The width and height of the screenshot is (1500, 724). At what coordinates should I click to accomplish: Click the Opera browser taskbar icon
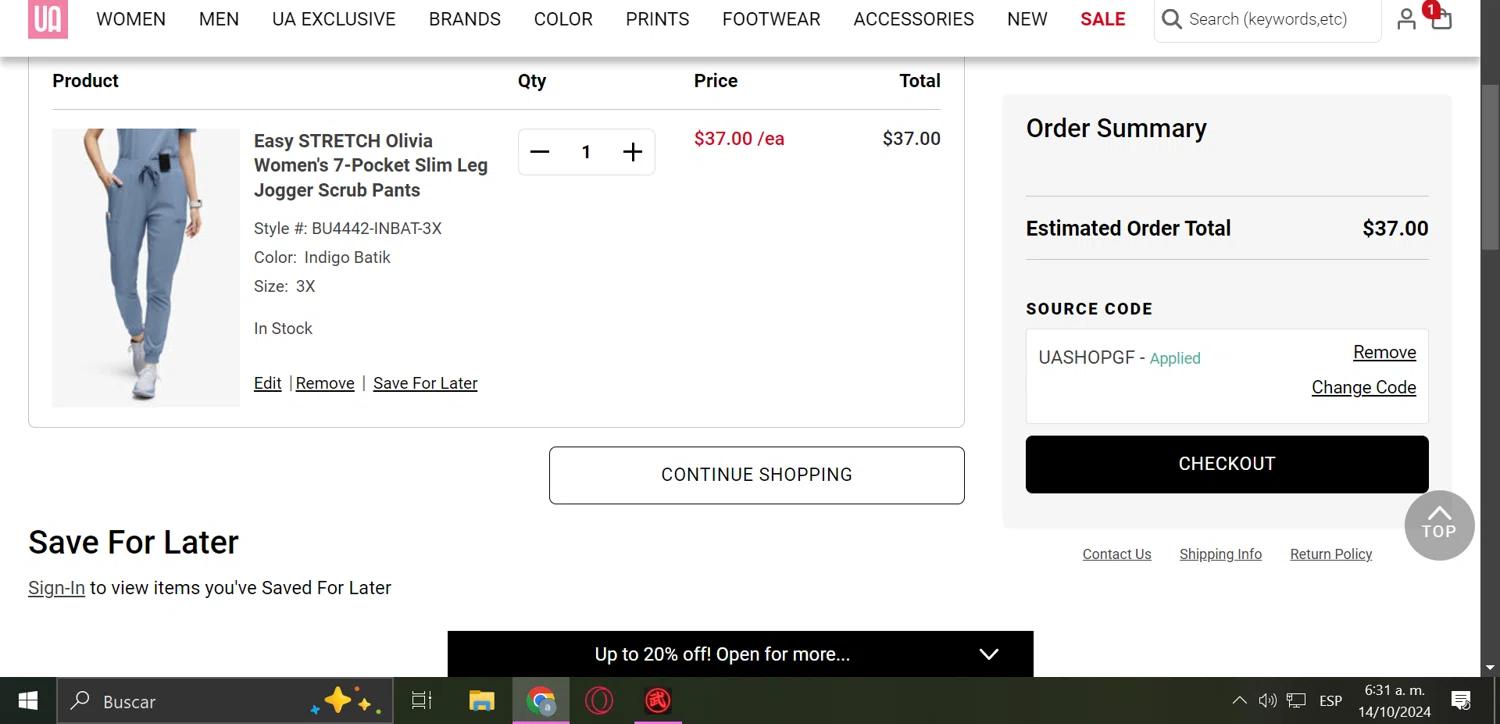pos(599,701)
